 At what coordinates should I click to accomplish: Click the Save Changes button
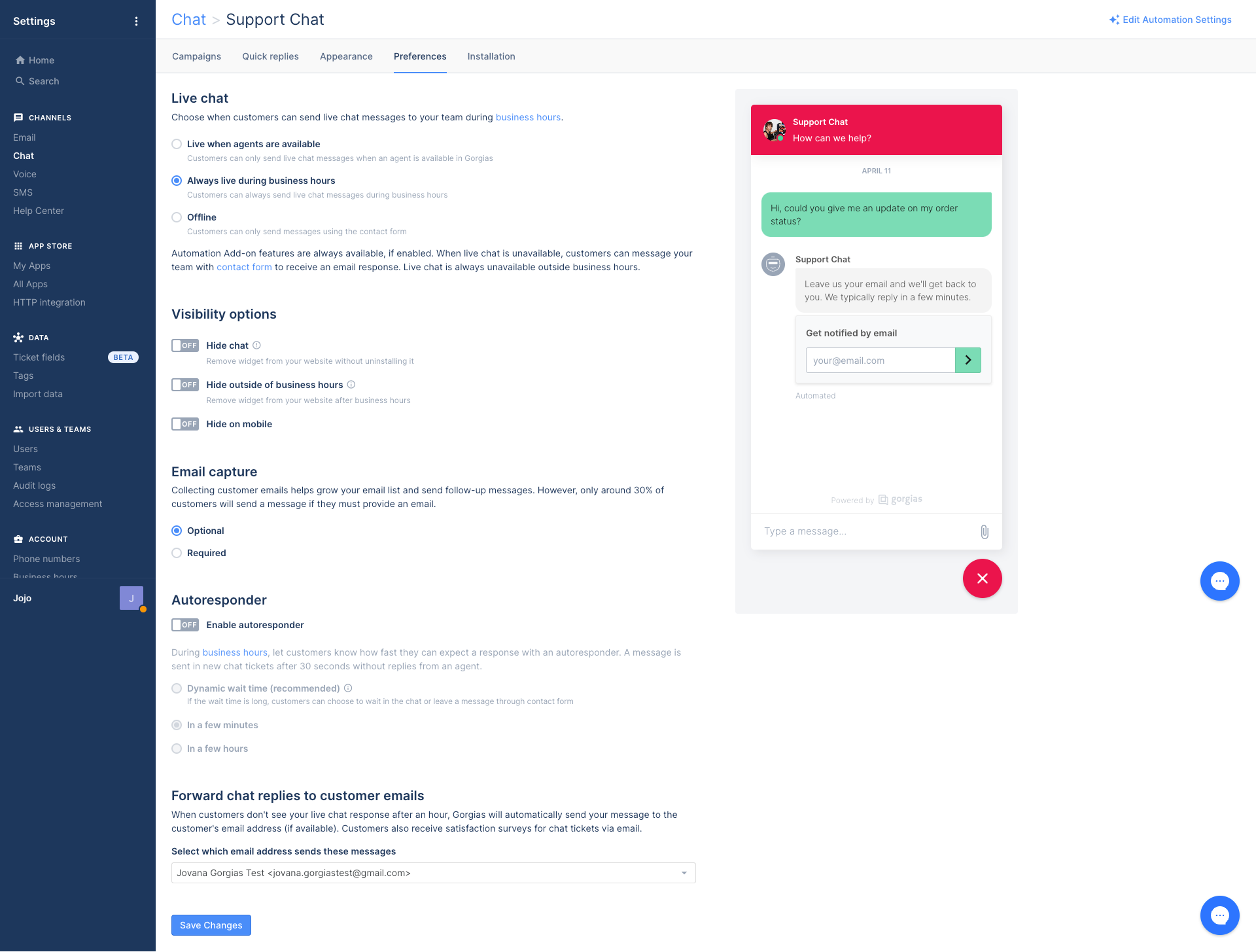[x=211, y=925]
